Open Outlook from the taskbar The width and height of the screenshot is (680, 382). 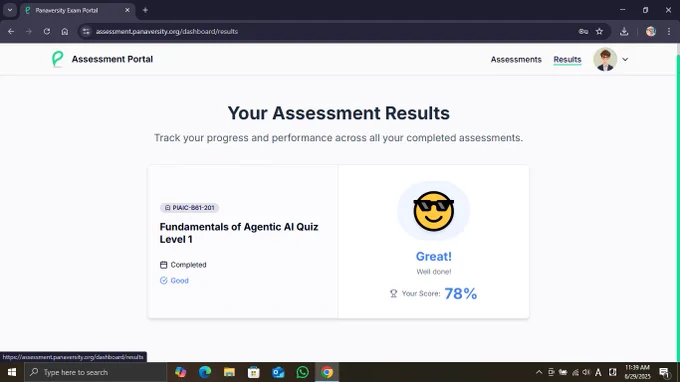pos(278,372)
